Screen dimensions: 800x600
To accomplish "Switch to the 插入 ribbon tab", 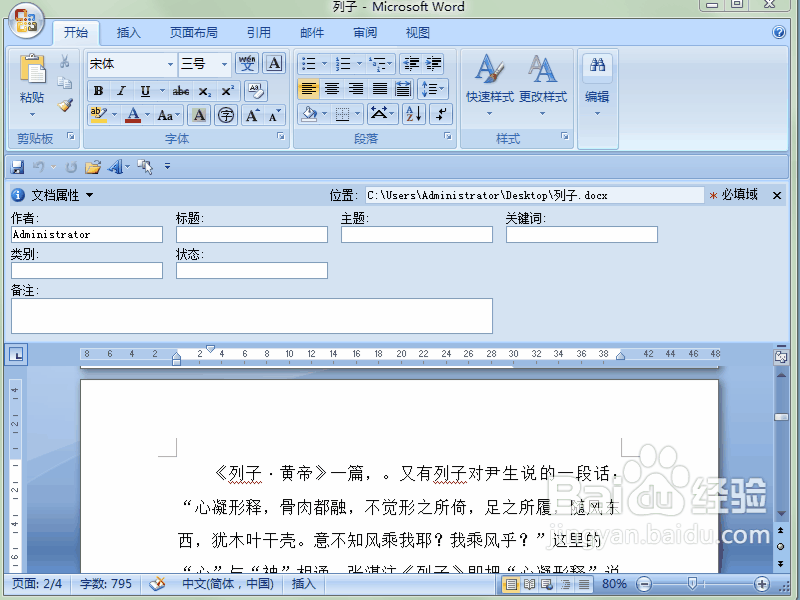I will tap(128, 32).
